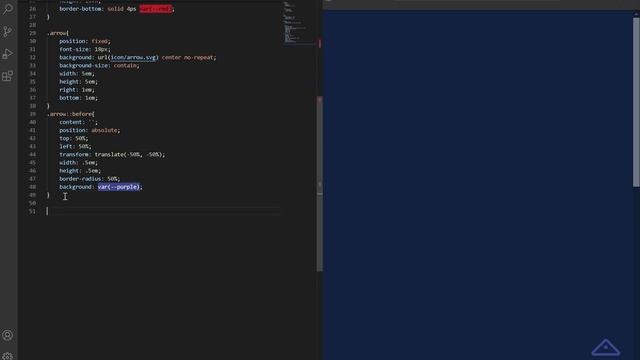Click the 'bottom: 1em;' line
640x360 pixels.
point(78,98)
